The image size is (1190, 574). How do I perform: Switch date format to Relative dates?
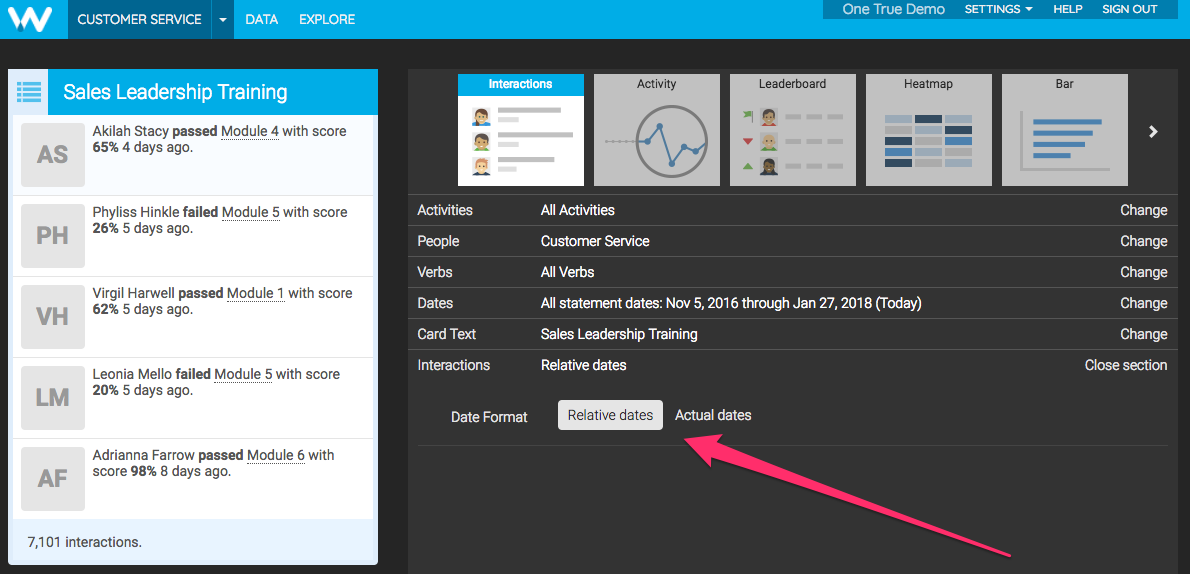[x=610, y=415]
